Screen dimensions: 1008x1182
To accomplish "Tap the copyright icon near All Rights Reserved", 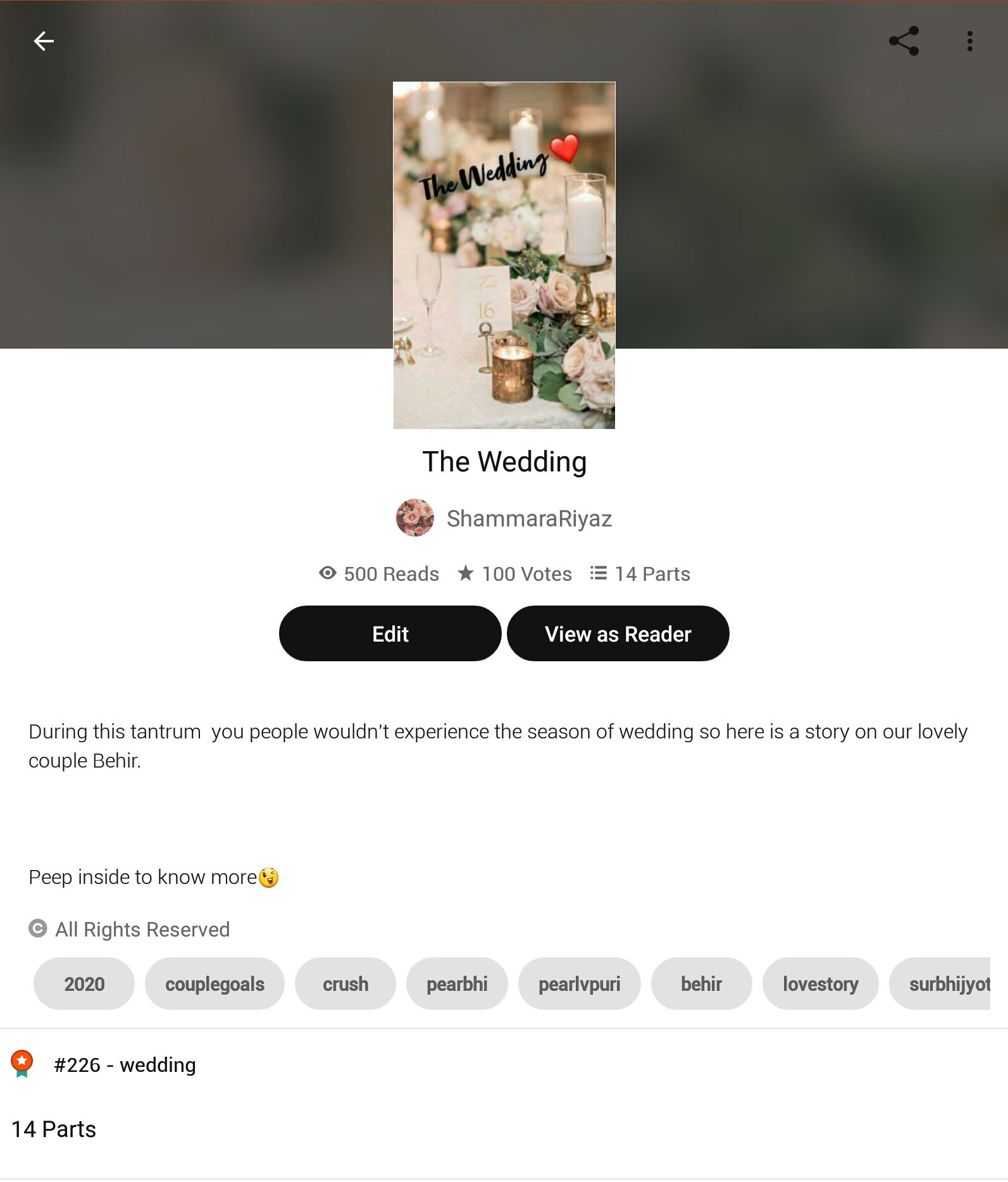I will pyautogui.click(x=38, y=928).
